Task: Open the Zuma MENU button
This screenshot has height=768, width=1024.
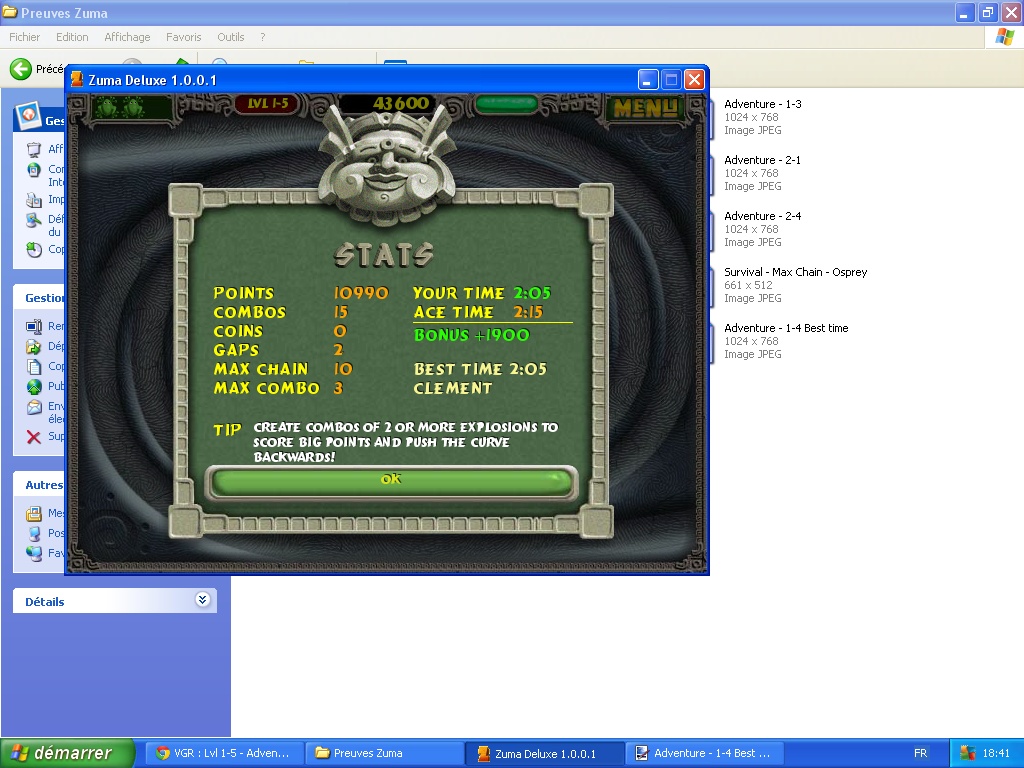Action: click(645, 108)
